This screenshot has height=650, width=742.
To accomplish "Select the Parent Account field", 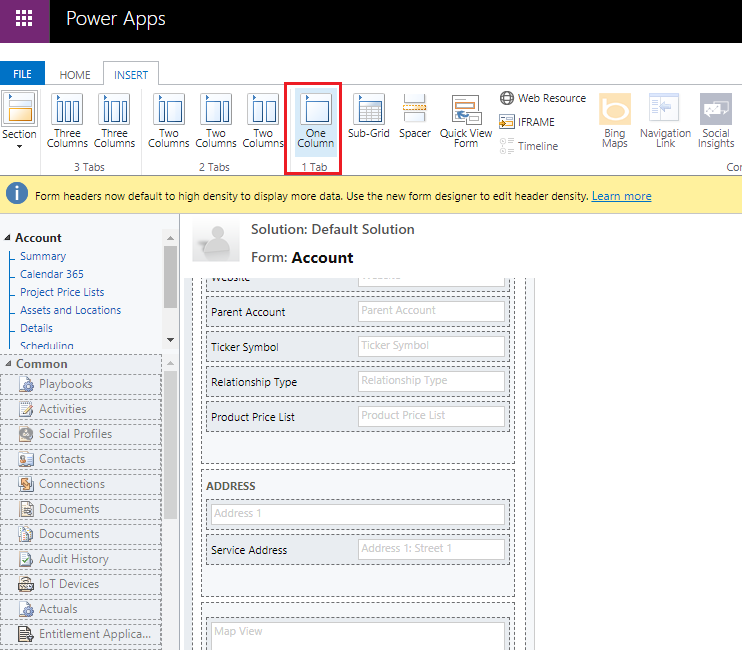I will (358, 312).
